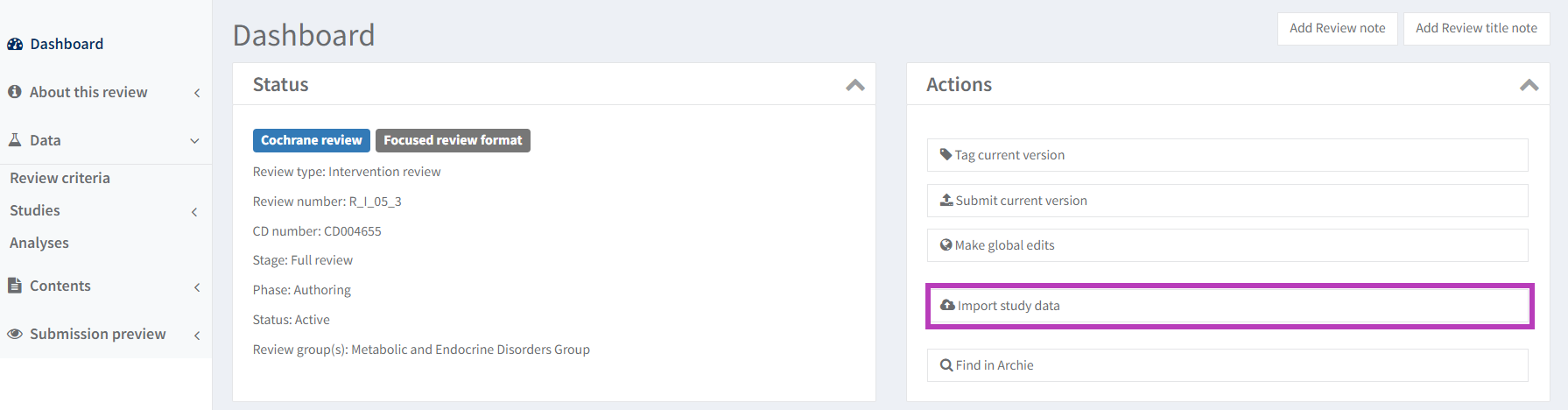Screen dimensions: 1568x410
Task: Click the cloud icon on Import study data
Action: pos(947,306)
